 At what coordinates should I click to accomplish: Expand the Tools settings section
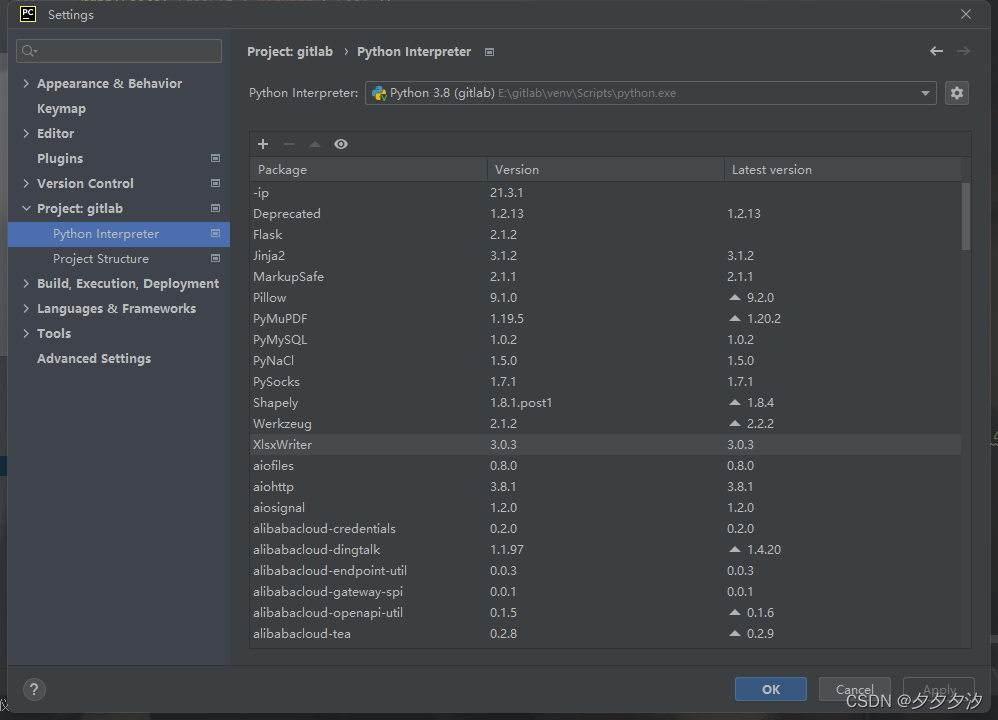26,333
